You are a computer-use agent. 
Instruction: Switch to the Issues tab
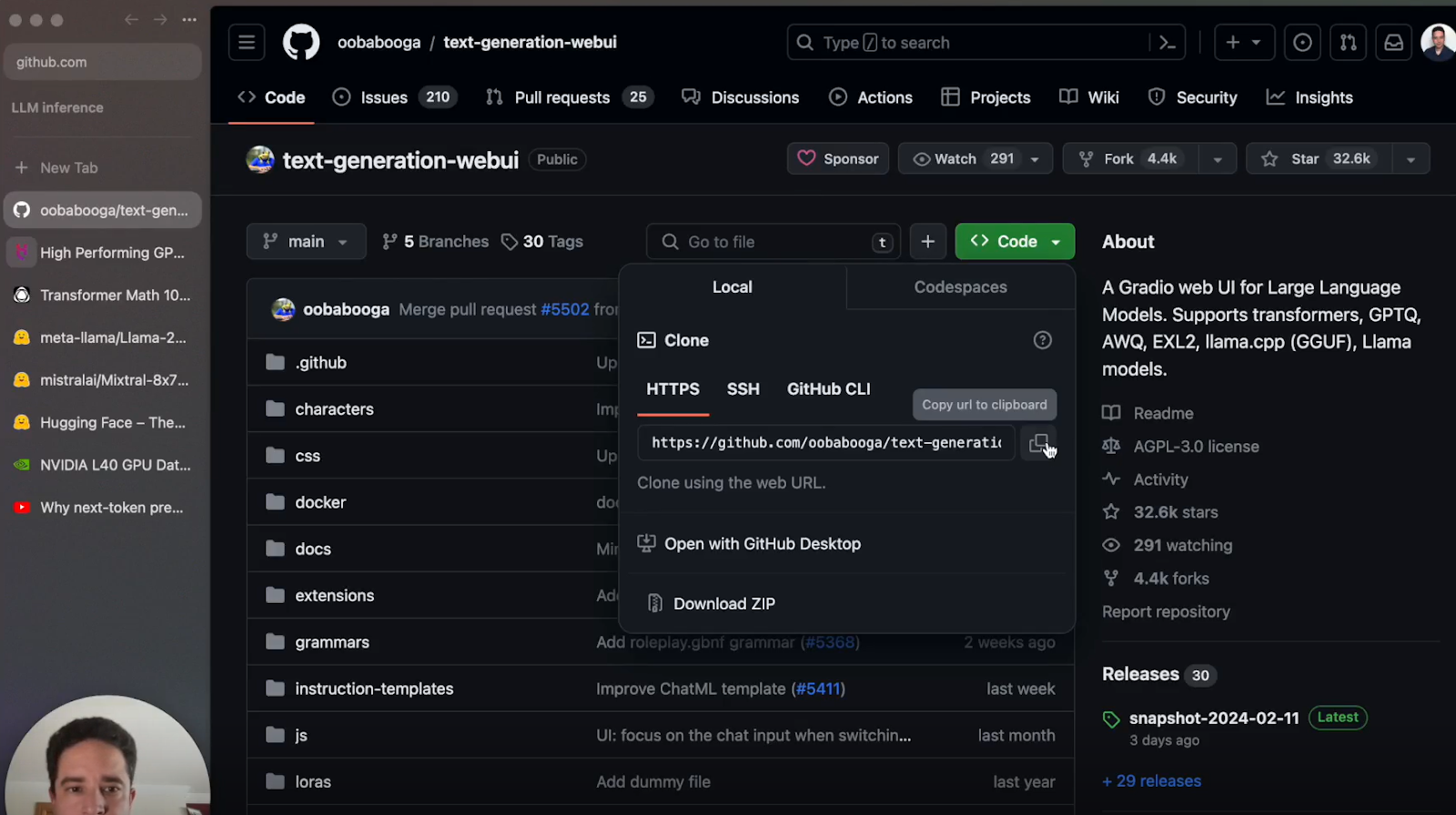coord(394,97)
